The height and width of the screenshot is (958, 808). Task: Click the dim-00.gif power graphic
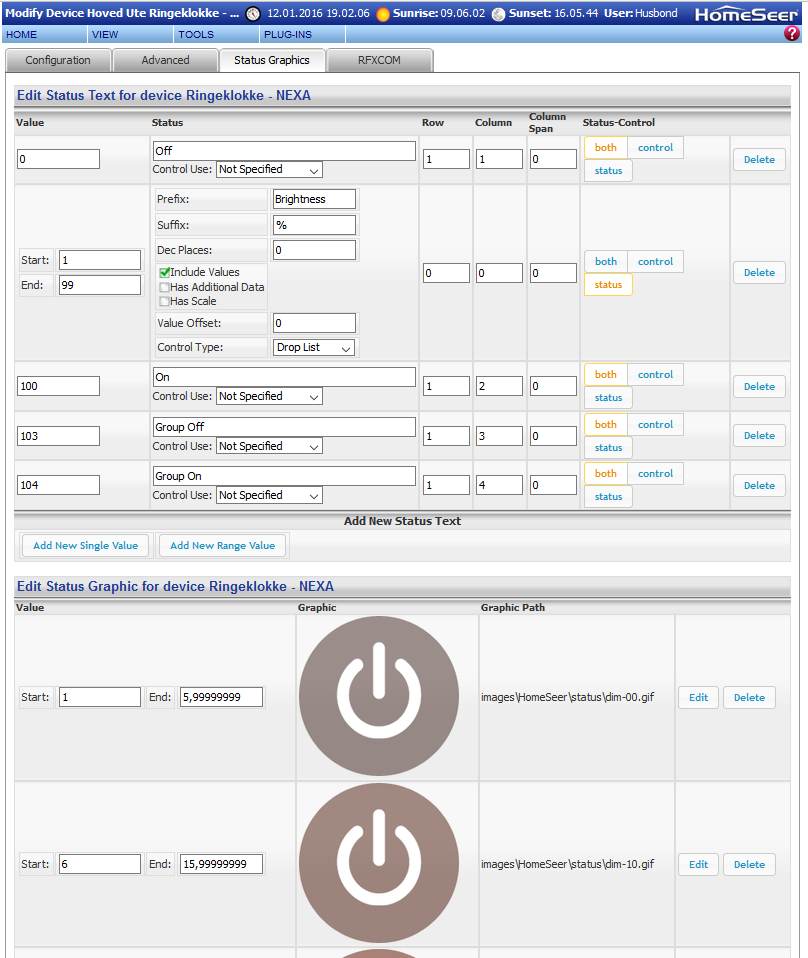tap(379, 696)
